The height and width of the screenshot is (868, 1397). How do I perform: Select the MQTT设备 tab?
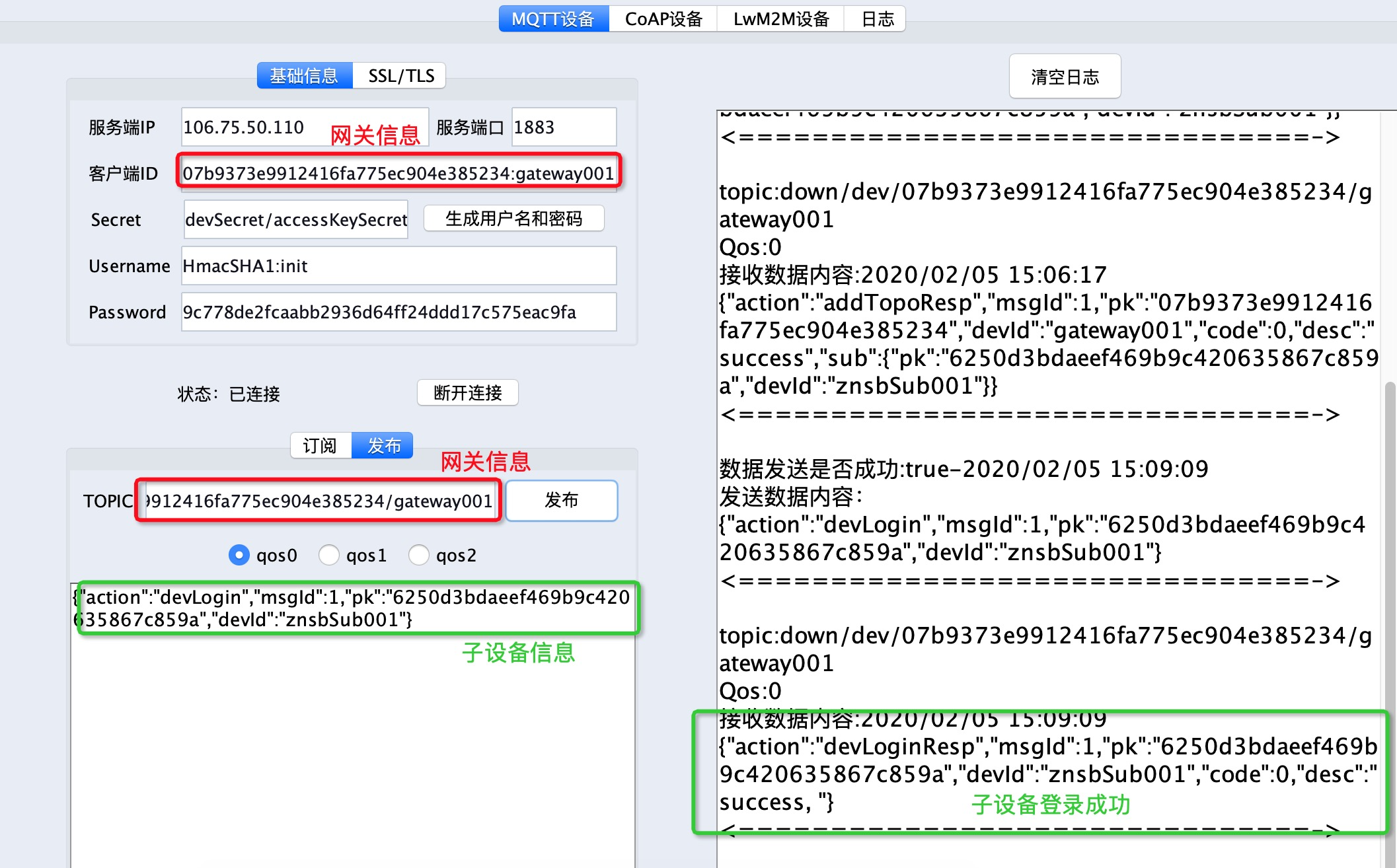pos(553,19)
